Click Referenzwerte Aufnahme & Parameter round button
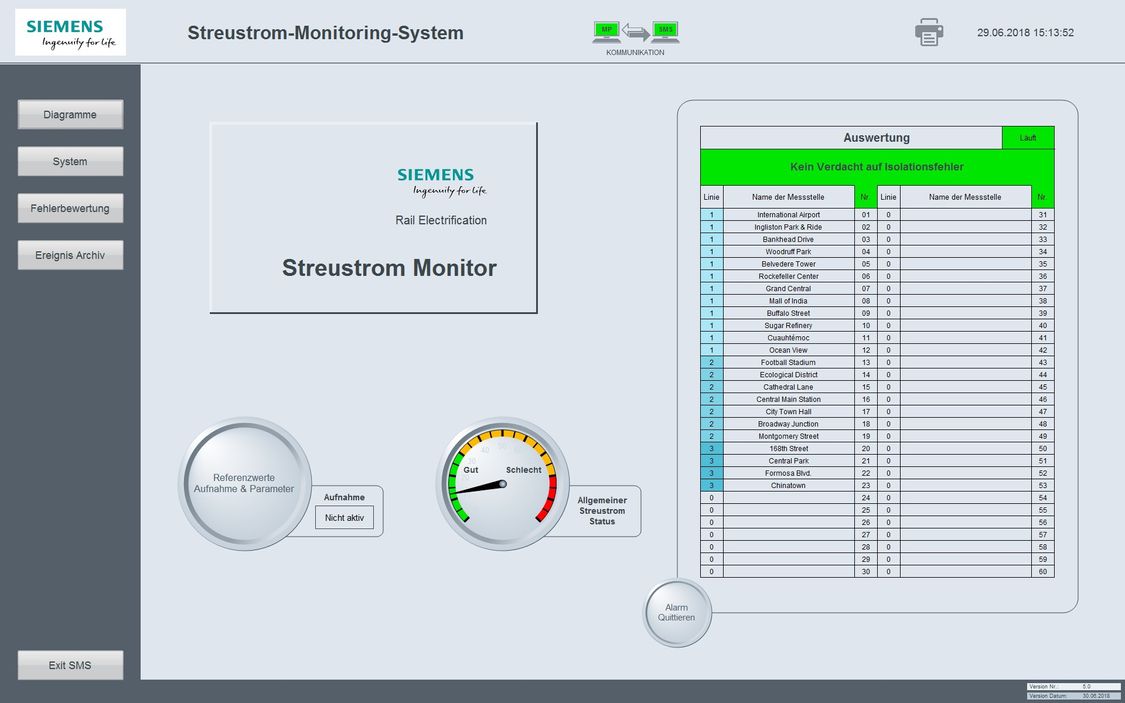 pos(245,483)
